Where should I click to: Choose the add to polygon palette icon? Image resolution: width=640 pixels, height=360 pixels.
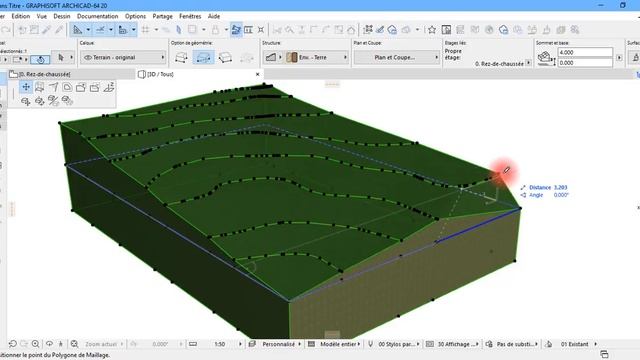(x=81, y=87)
